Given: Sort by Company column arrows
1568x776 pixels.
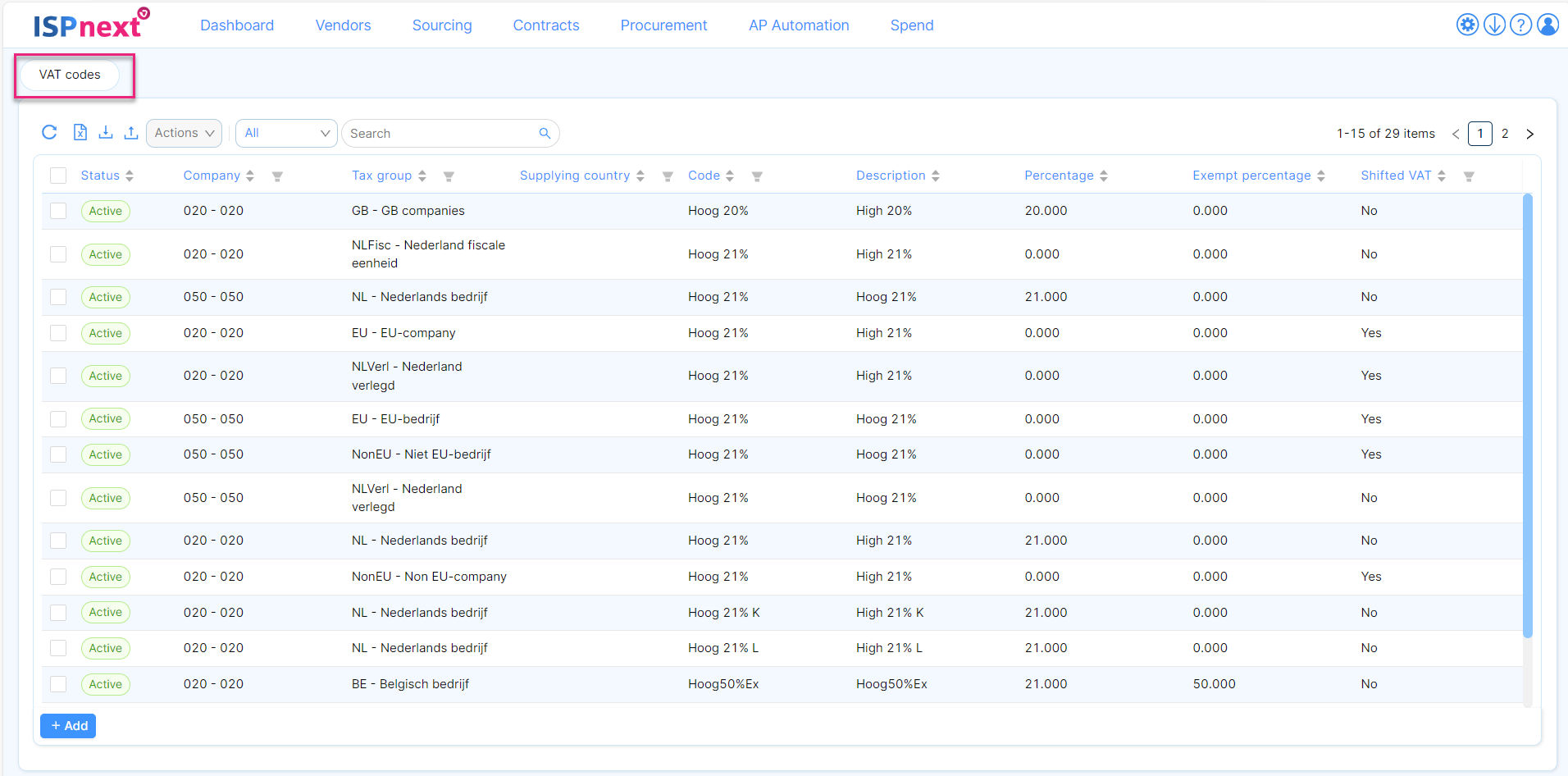Looking at the screenshot, I should pos(250,176).
